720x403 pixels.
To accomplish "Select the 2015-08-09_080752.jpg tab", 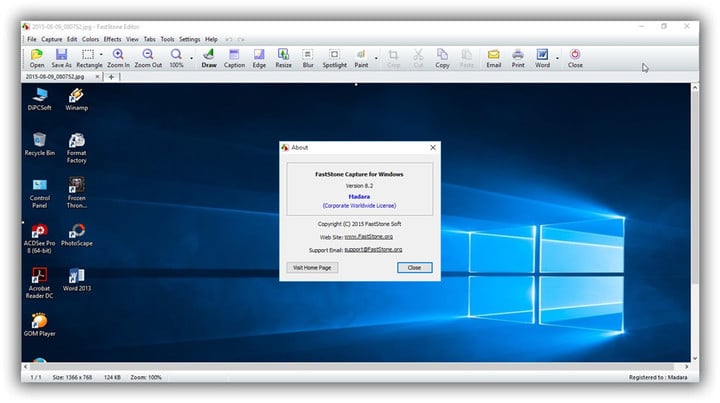I will 55,77.
